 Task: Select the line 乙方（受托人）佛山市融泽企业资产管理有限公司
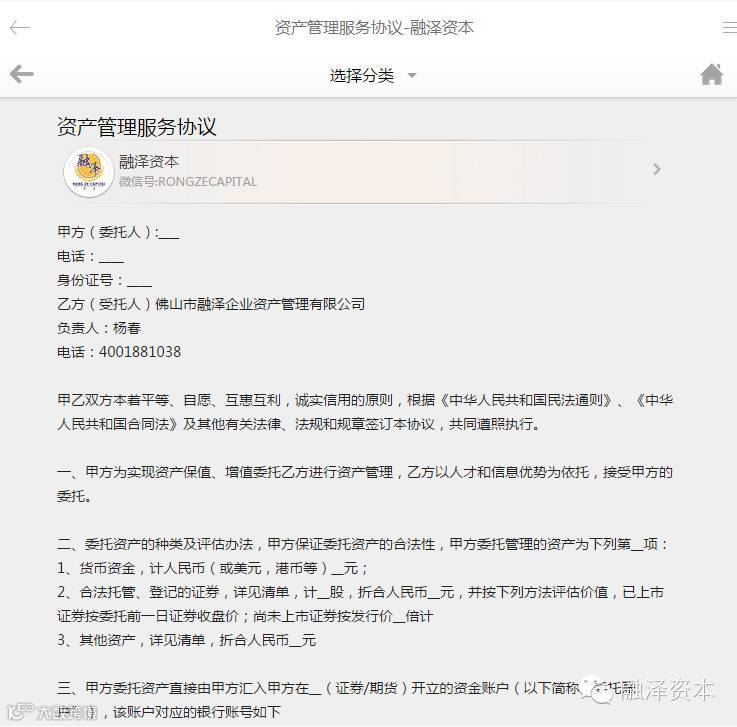[211, 304]
